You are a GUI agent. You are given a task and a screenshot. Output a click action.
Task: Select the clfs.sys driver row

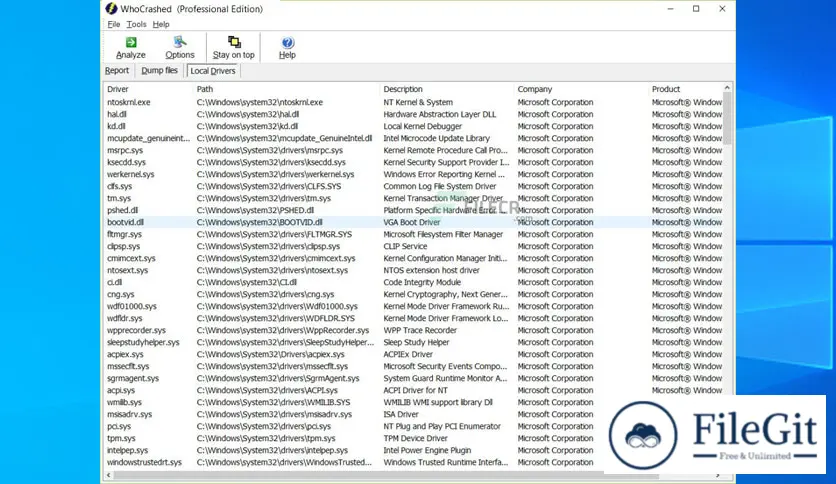413,186
